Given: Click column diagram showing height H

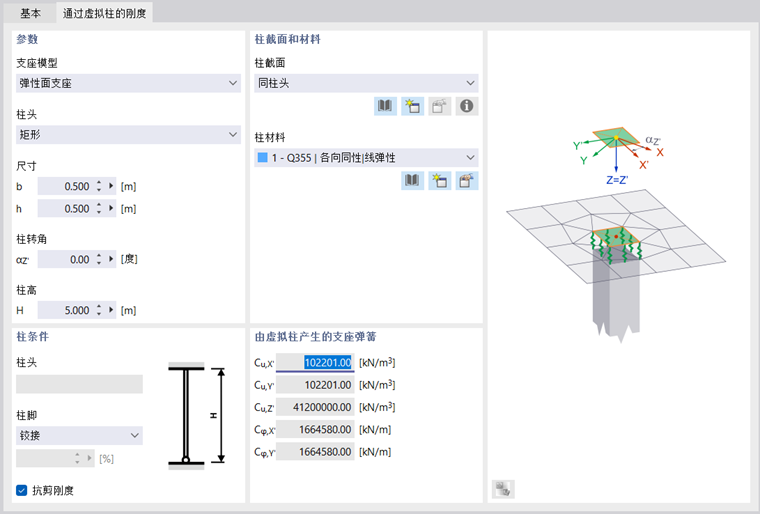Looking at the screenshot, I should (x=197, y=416).
